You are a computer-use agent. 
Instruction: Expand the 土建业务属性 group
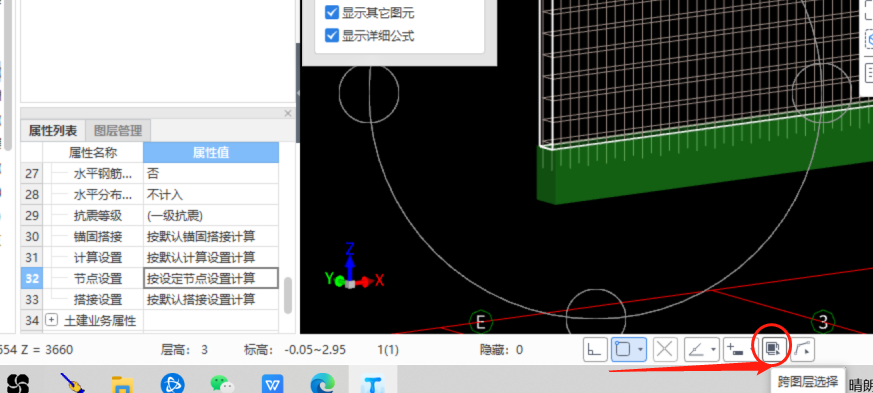[x=51, y=320]
